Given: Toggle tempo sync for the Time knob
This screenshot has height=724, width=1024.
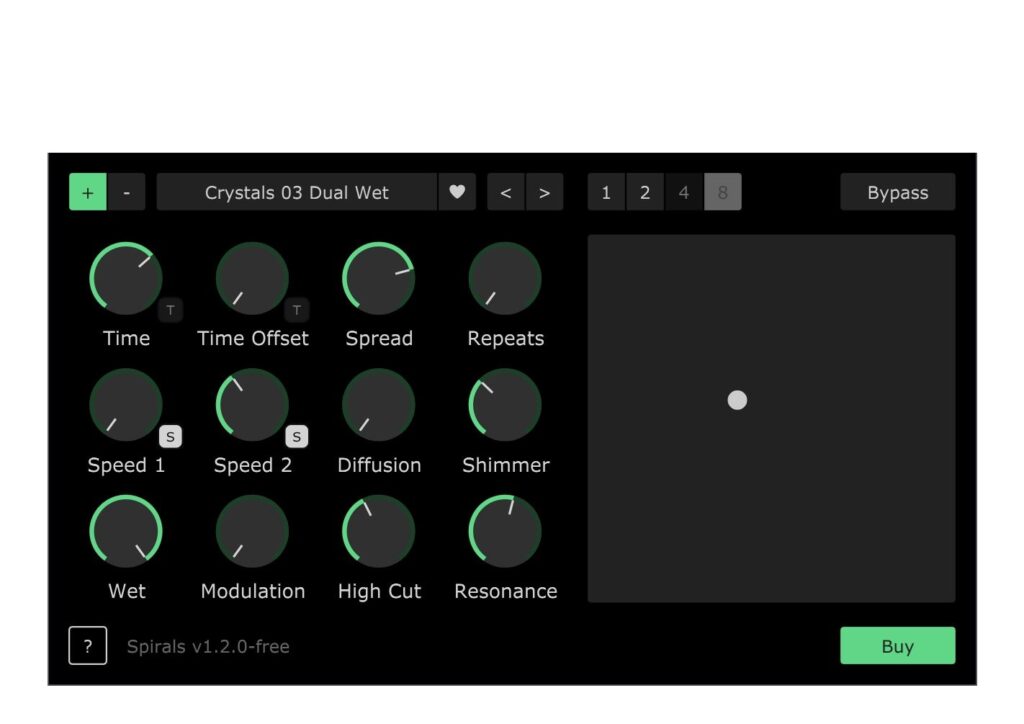Looking at the screenshot, I should 171,310.
